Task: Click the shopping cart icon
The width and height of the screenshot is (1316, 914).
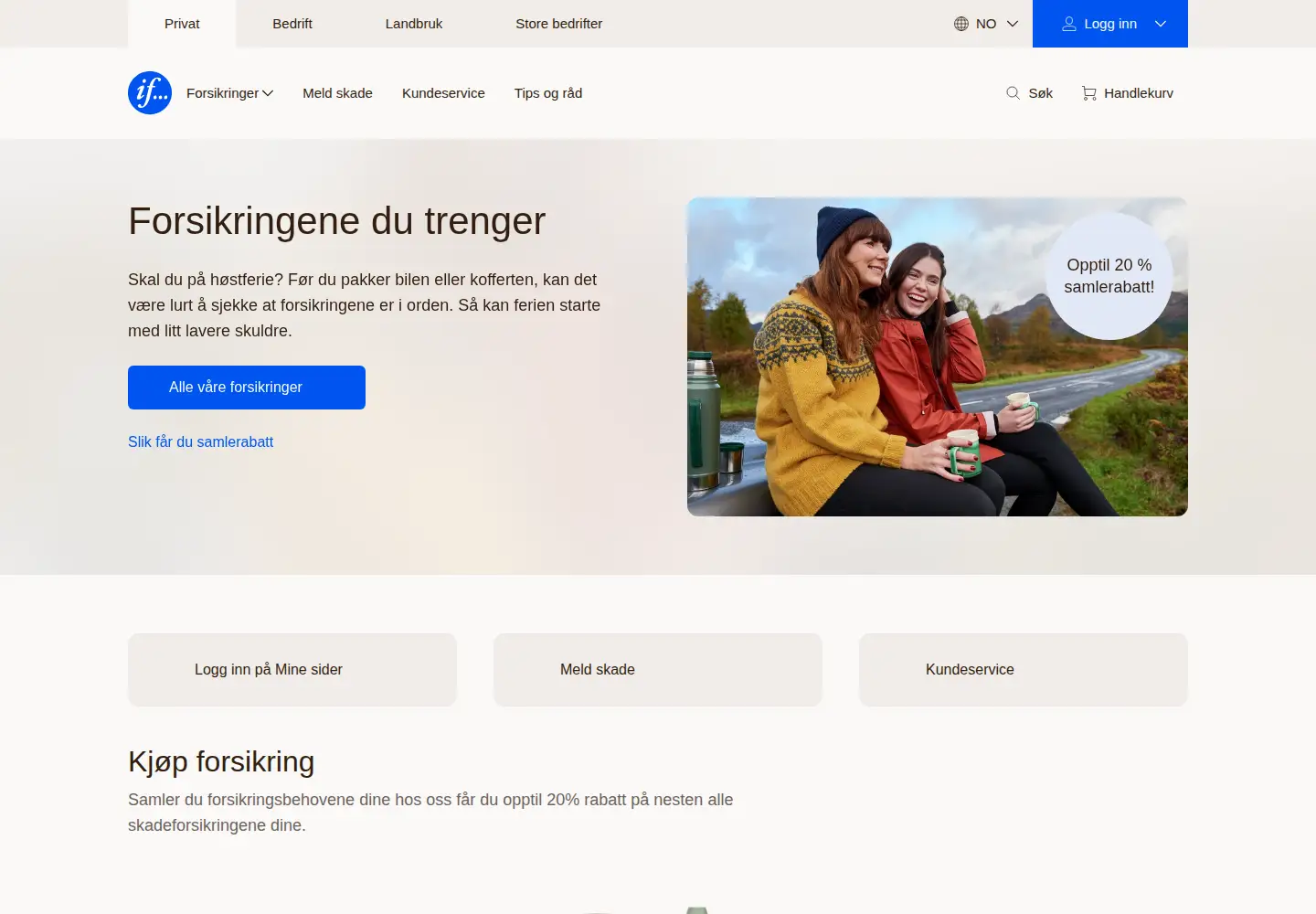Action: [x=1089, y=93]
